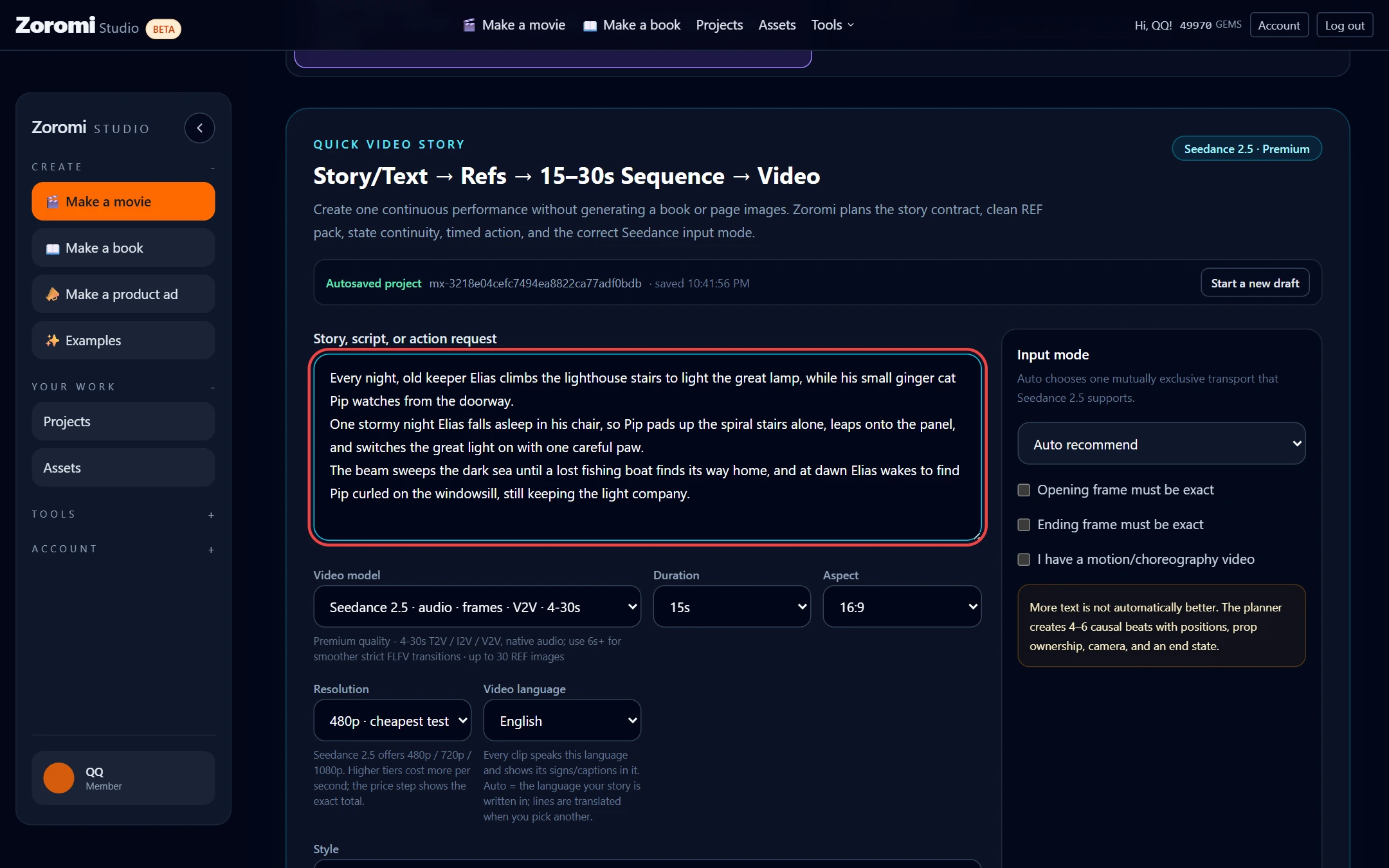Expand the TOOLS sidebar section
1389x868 pixels.
point(212,515)
